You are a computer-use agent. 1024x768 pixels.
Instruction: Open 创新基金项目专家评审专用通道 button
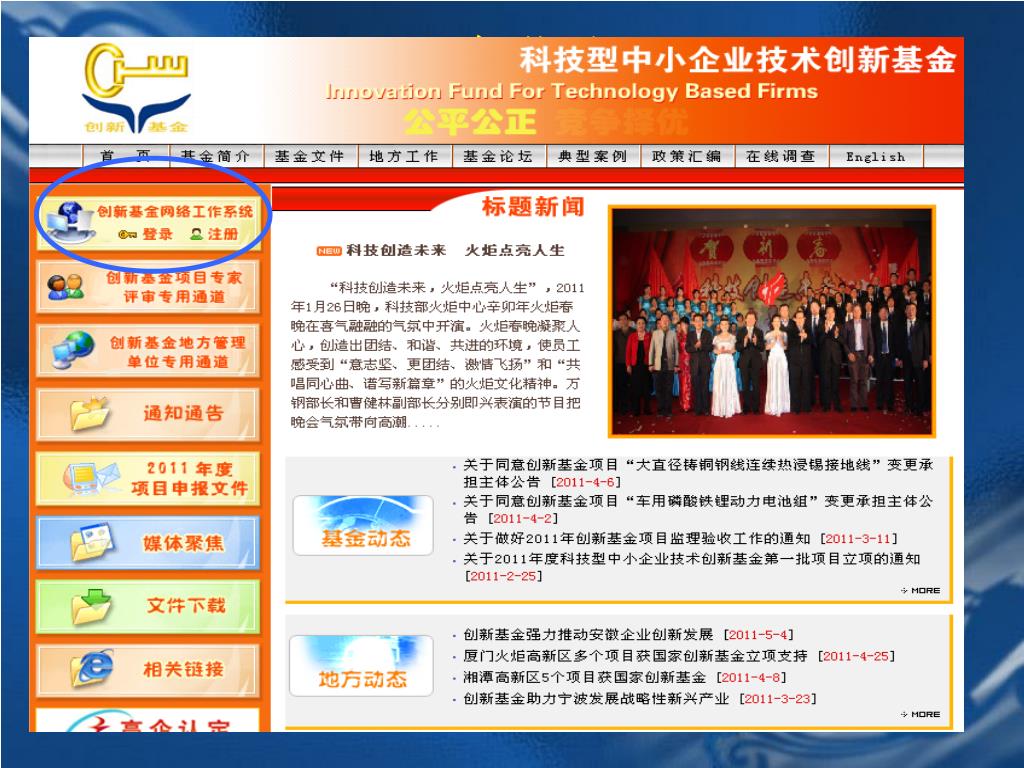click(148, 287)
